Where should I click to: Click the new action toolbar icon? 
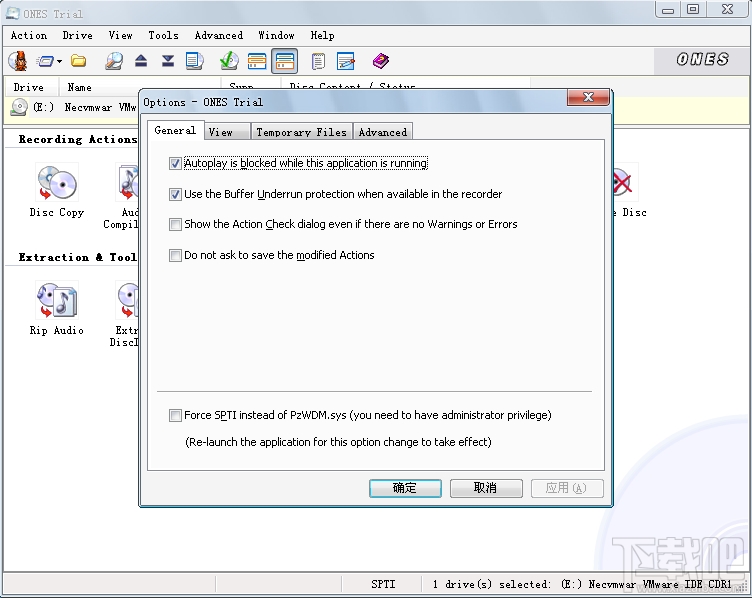coord(46,61)
